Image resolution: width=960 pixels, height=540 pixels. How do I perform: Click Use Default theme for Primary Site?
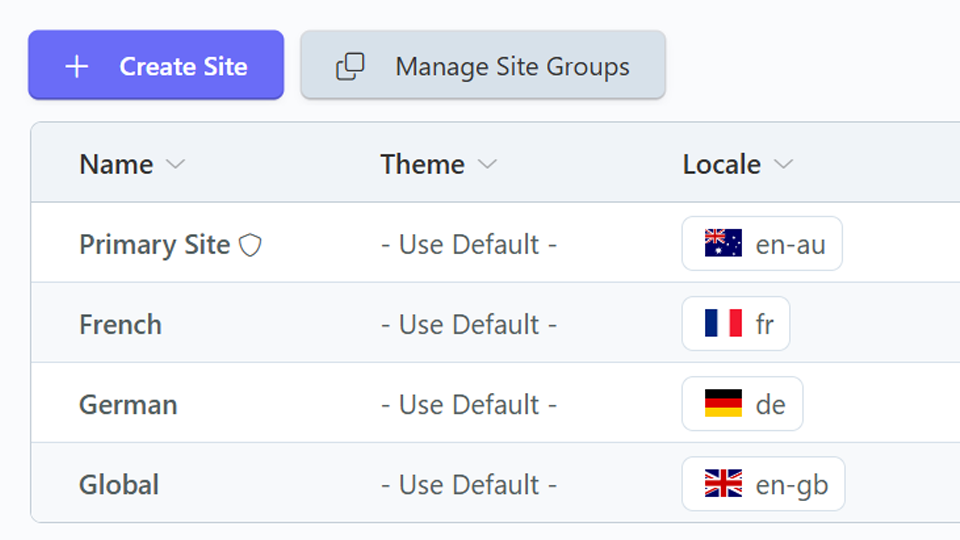(469, 244)
